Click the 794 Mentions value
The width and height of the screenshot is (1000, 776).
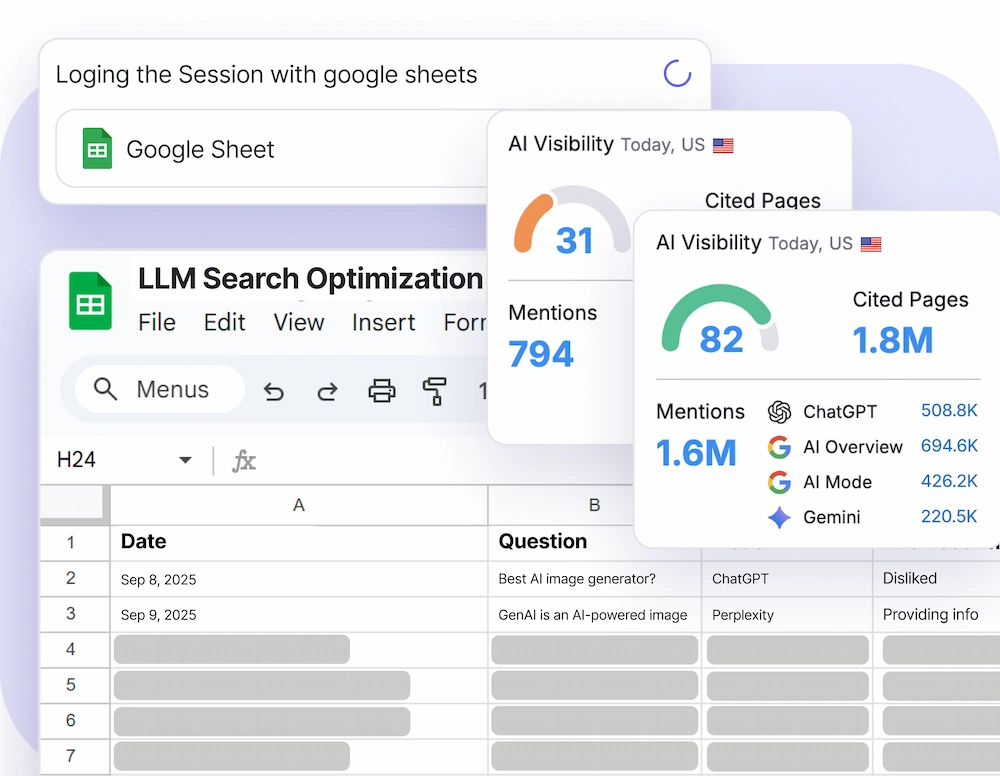point(541,354)
